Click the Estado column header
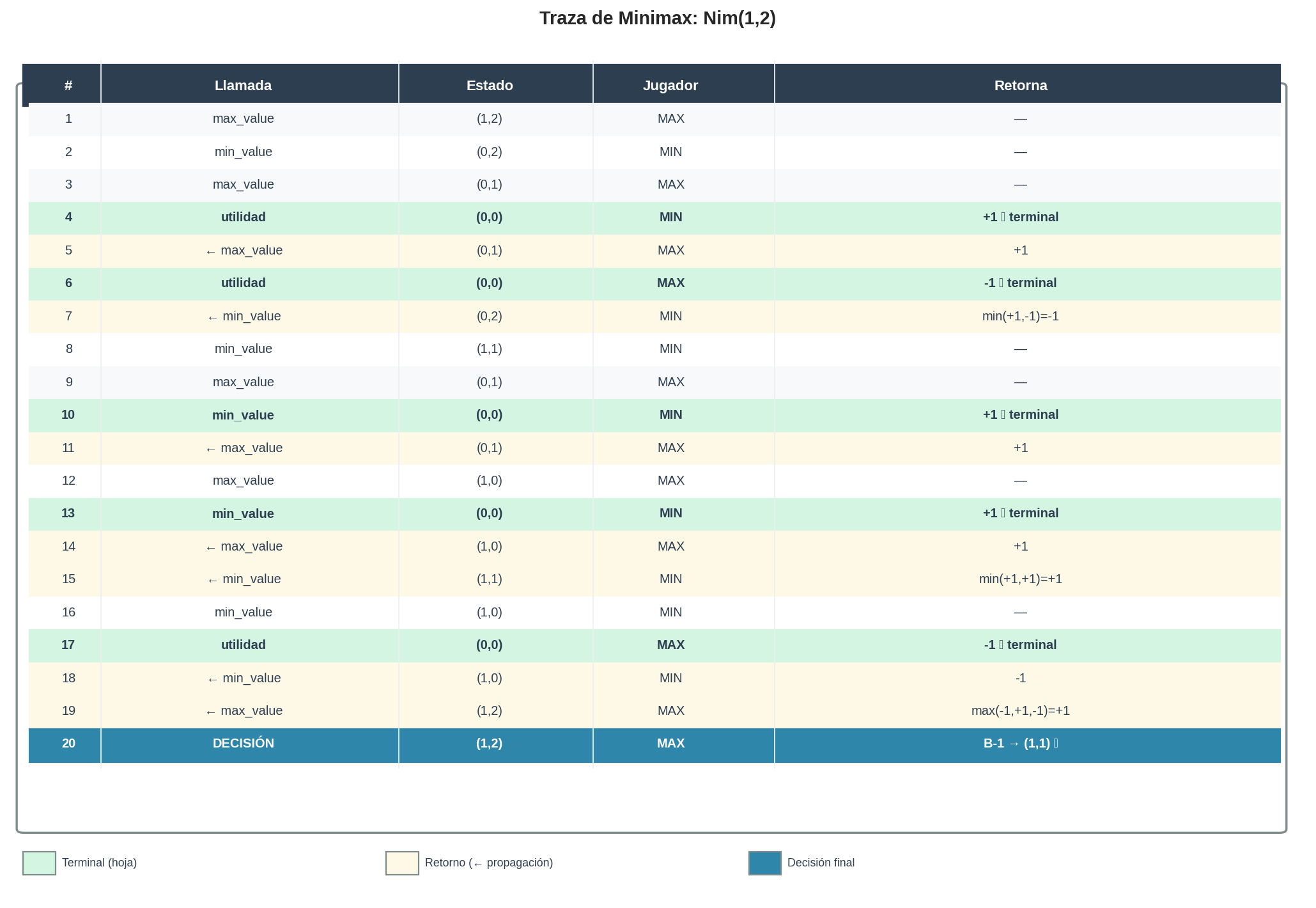Image resolution: width=1316 pixels, height=908 pixels. click(x=489, y=85)
